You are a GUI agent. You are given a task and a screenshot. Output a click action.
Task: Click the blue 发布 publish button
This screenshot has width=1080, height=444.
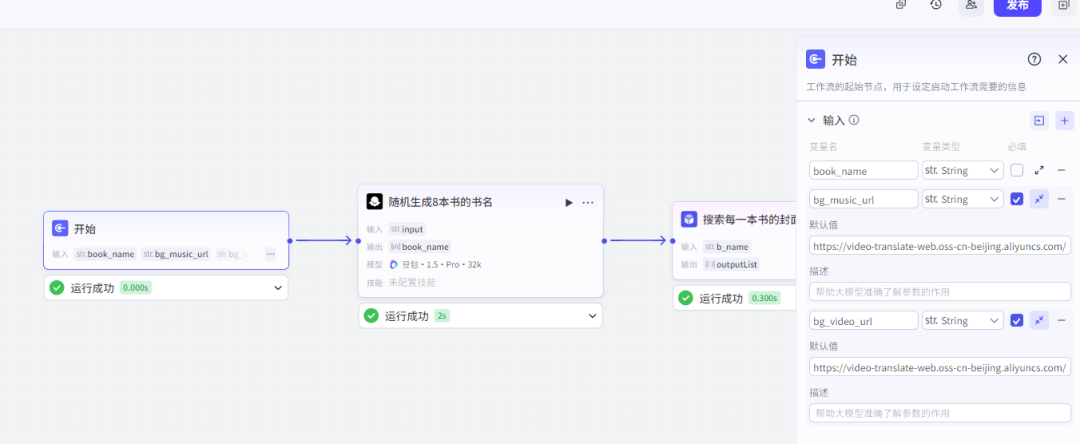1017,5
